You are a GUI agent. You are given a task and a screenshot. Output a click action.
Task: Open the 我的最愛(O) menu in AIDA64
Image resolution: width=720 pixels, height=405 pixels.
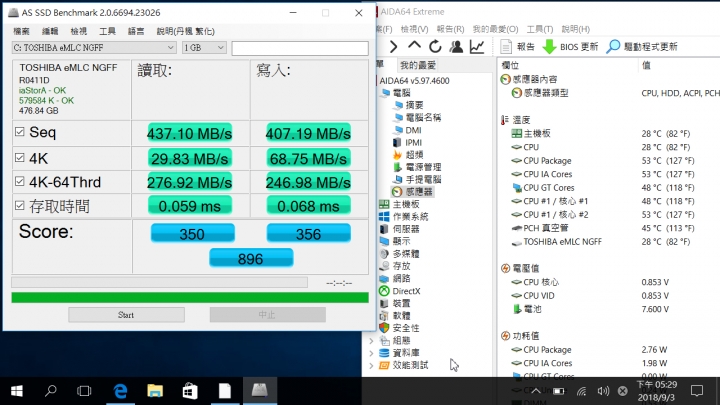(x=495, y=29)
